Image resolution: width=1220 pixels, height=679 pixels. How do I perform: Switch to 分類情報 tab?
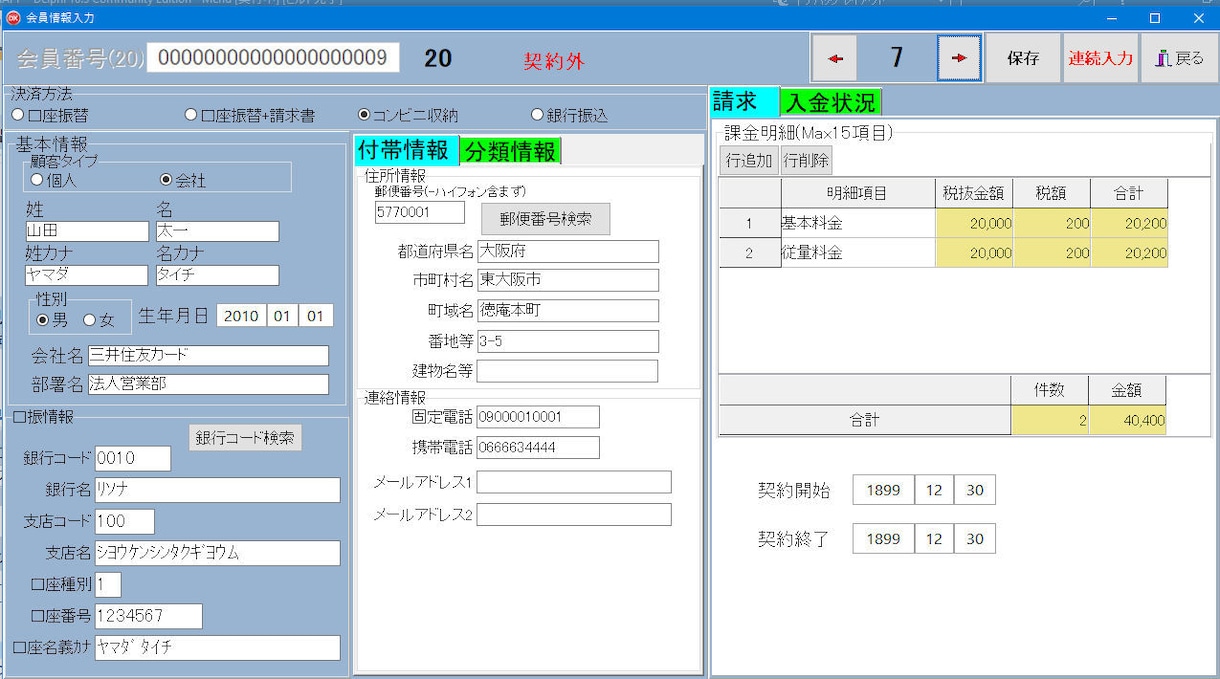[x=510, y=151]
